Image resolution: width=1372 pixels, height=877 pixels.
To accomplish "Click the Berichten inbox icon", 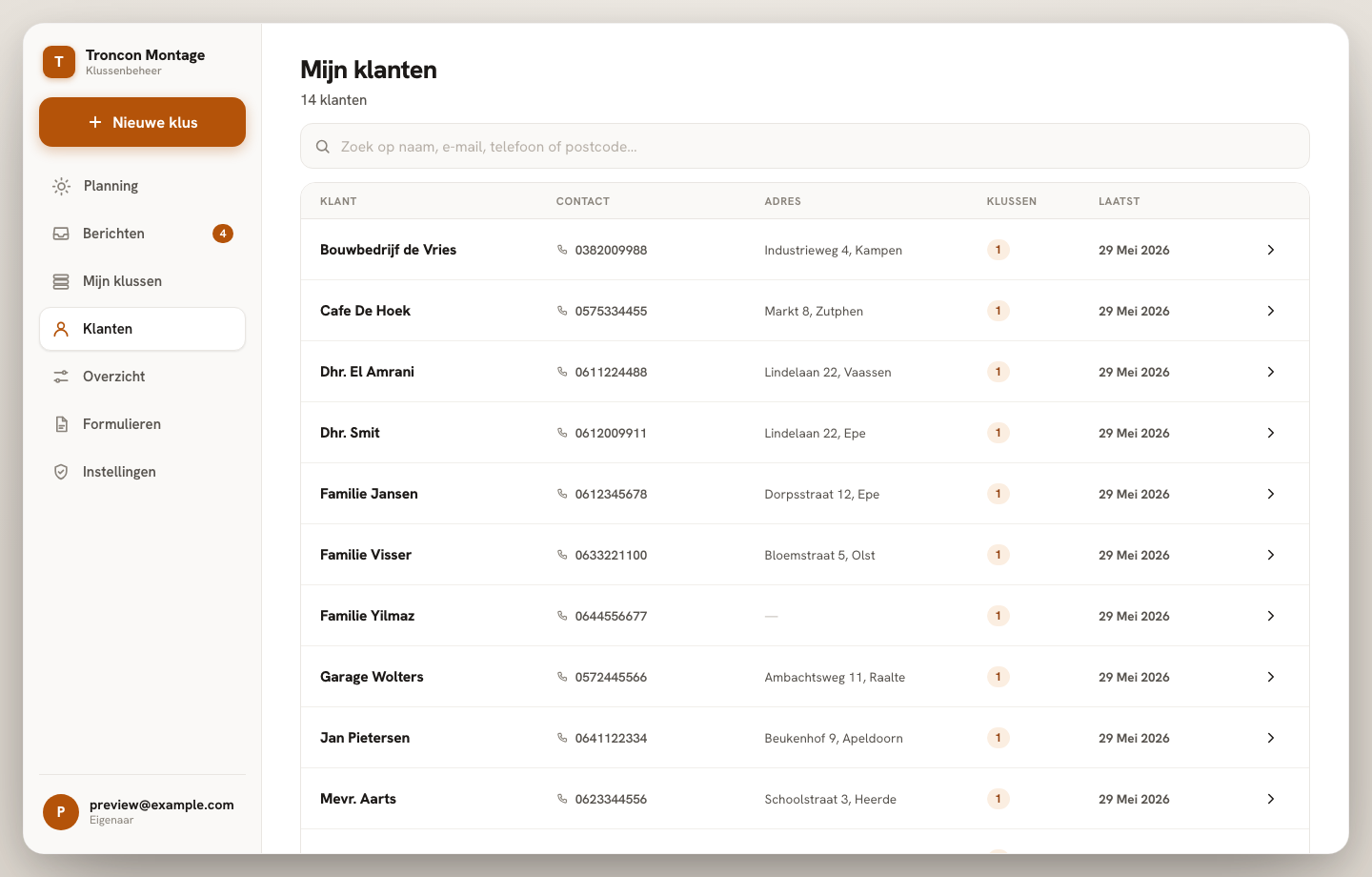I will [61, 234].
